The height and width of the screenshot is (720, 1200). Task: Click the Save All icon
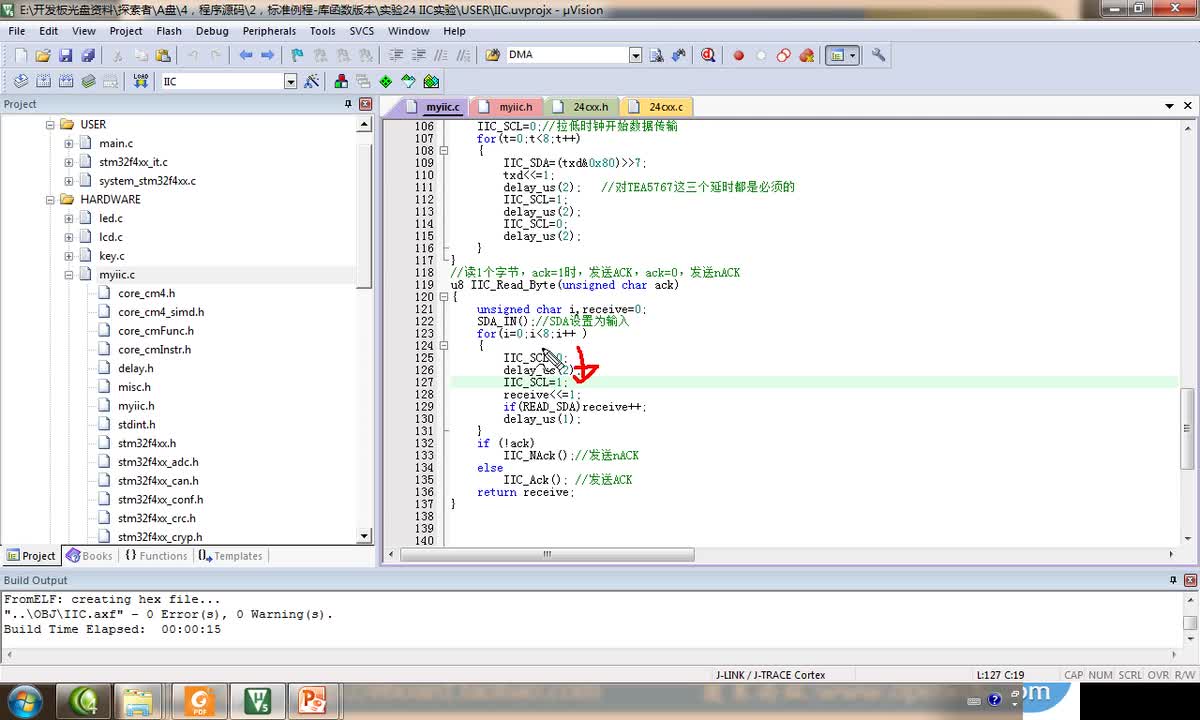point(87,55)
